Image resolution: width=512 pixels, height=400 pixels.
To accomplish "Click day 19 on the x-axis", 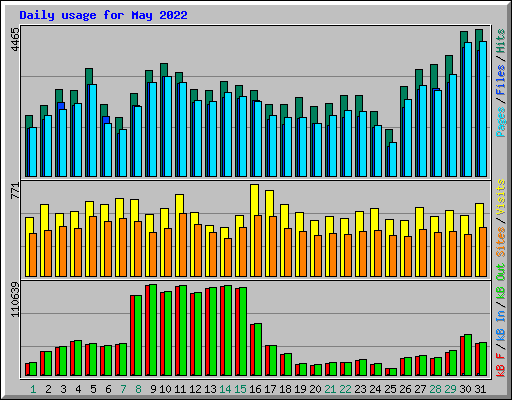I will pos(300,389).
